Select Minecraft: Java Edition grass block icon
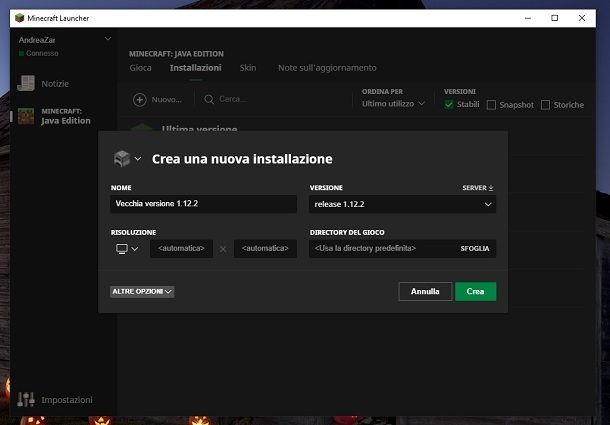This screenshot has height=425, width=610. click(x=26, y=116)
